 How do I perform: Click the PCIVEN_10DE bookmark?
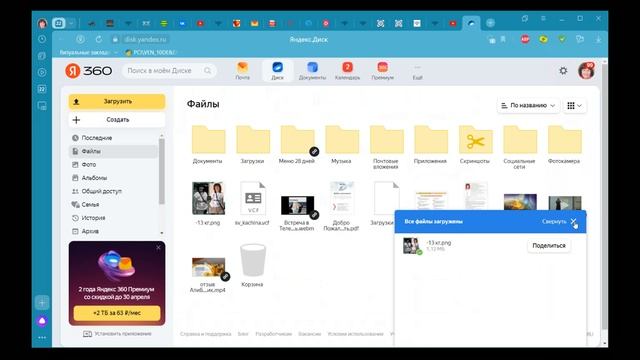[151, 52]
